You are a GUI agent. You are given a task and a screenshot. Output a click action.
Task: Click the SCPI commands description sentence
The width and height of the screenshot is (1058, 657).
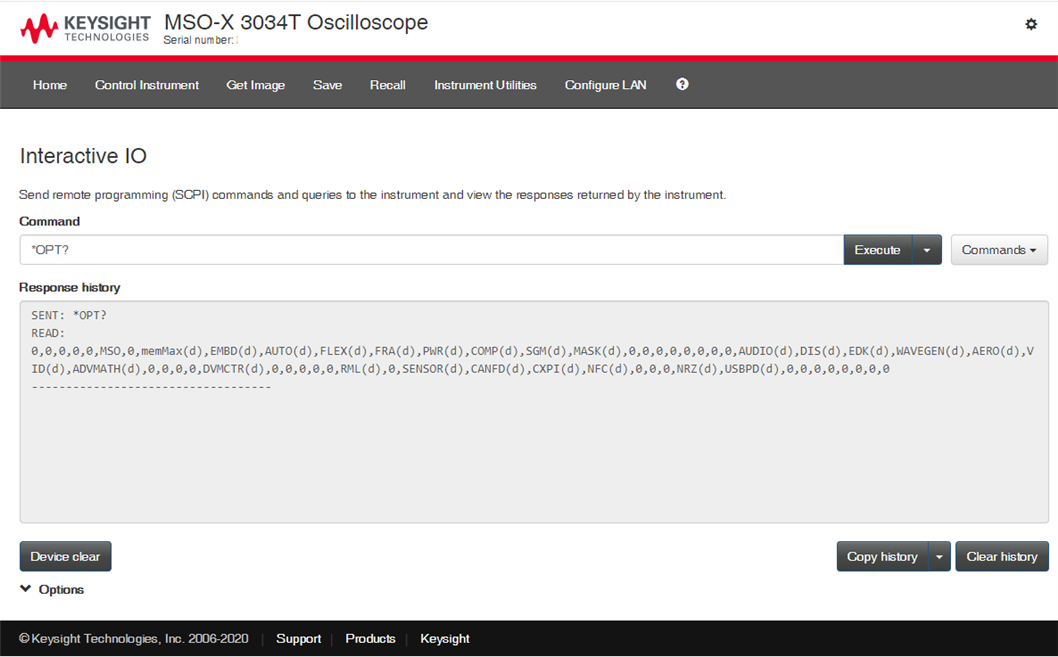[x=372, y=195]
